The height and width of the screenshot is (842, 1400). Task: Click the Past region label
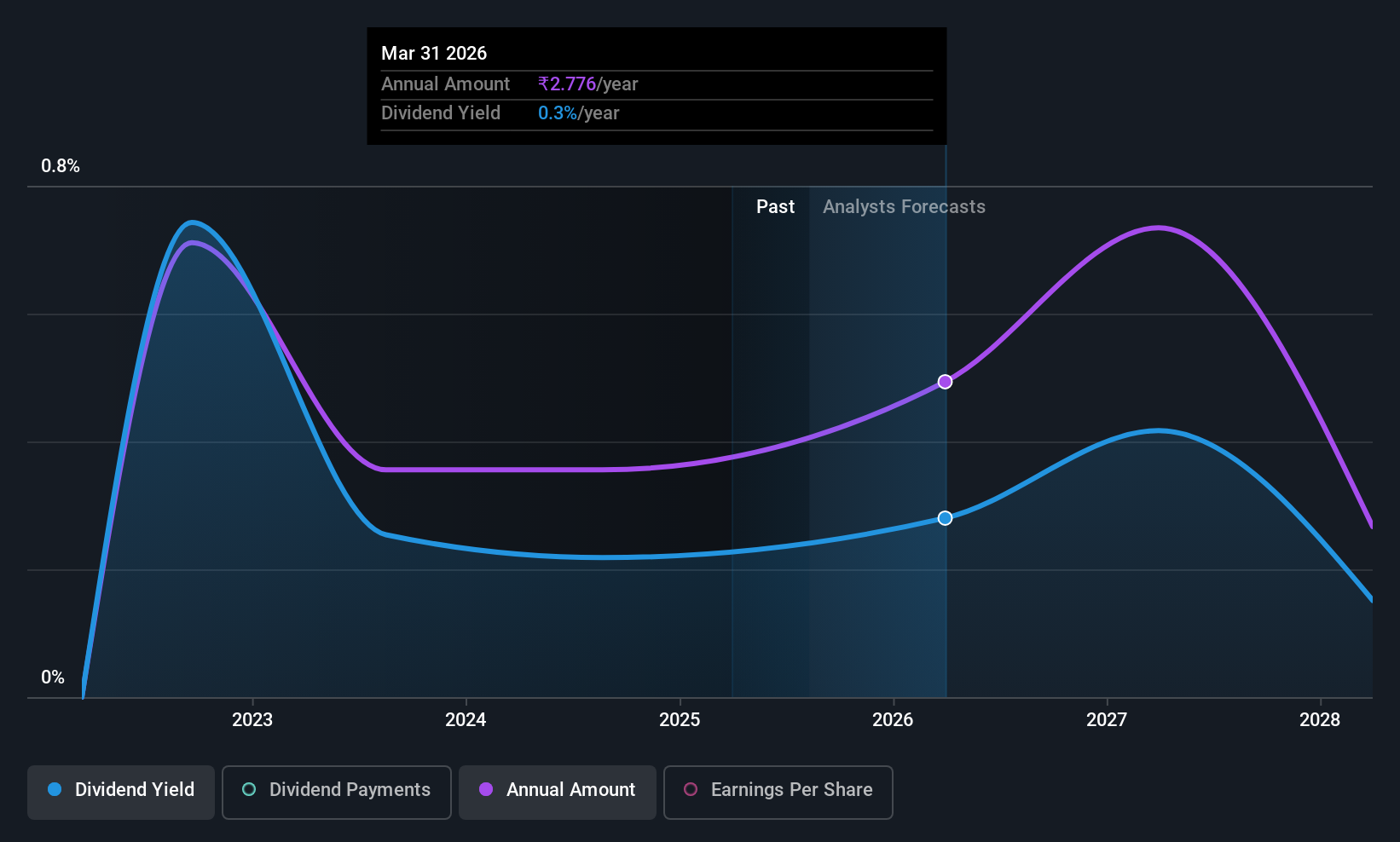[775, 207]
